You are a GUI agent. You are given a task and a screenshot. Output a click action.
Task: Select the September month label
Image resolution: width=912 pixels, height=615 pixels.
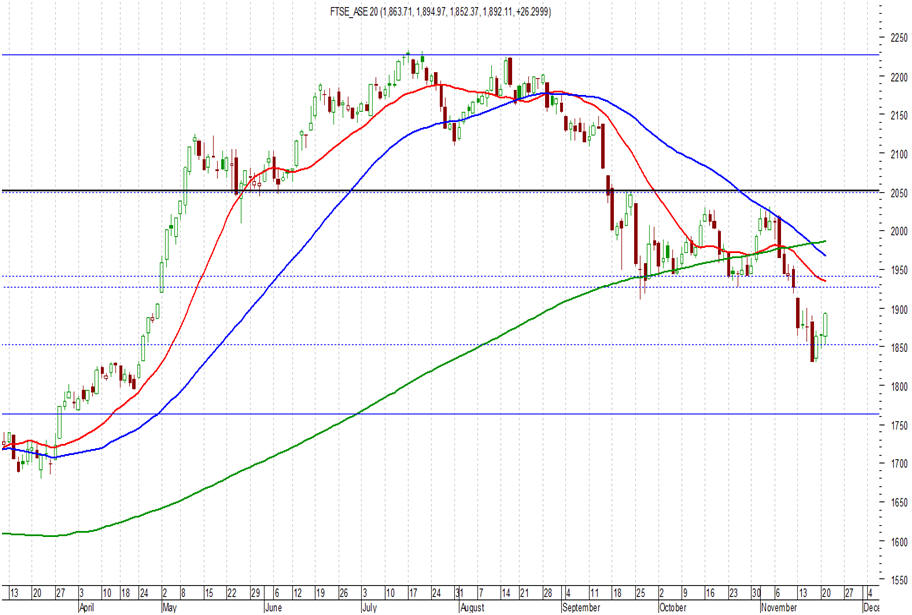point(581,607)
